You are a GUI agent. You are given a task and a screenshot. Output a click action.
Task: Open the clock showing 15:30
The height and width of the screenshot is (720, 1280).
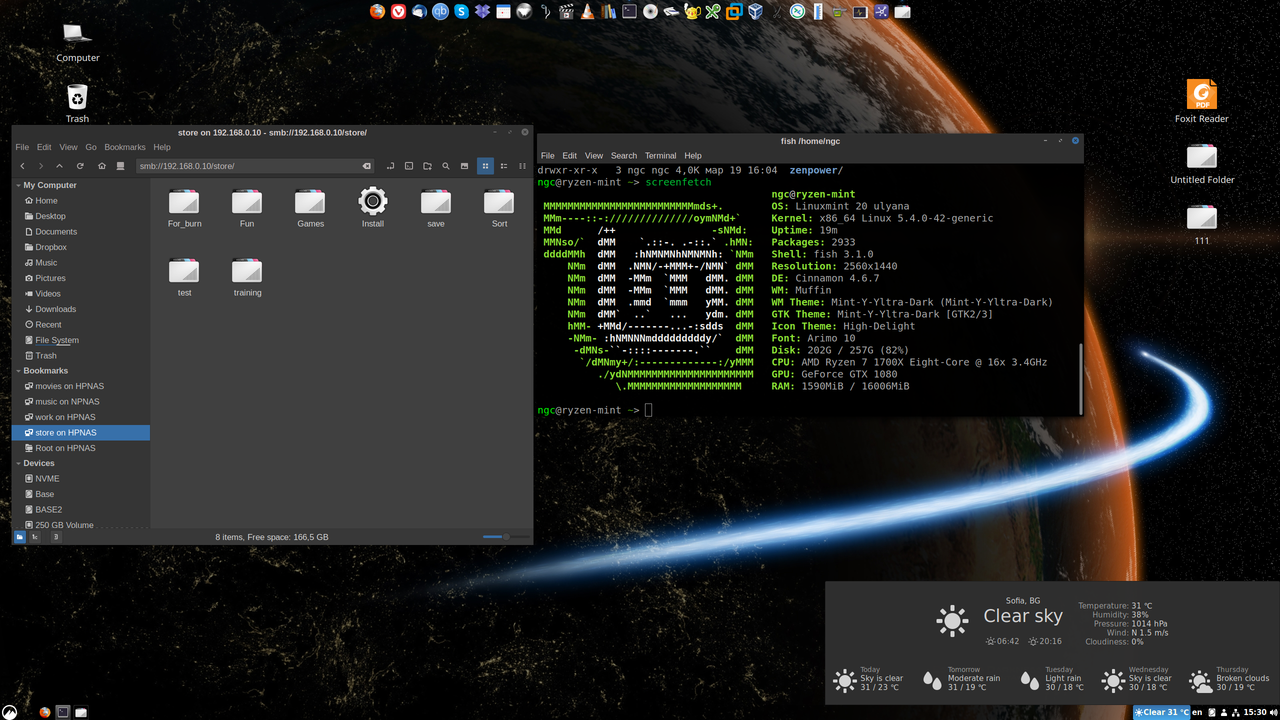click(x=1254, y=712)
